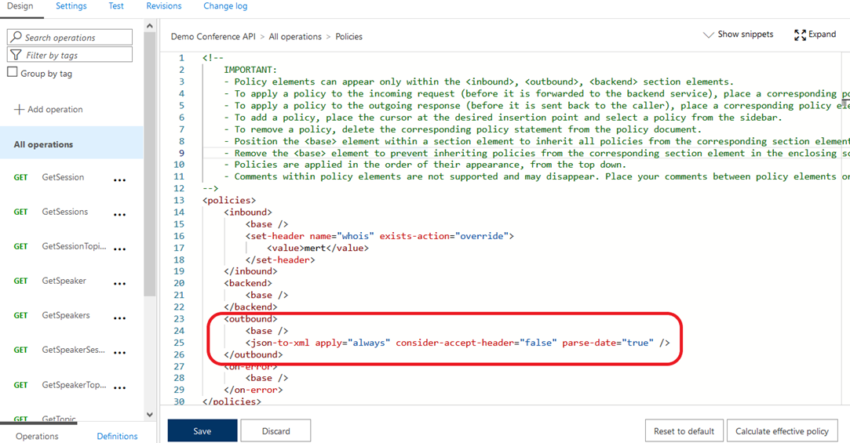
Task: Open ellipsis menu for GetSessions
Action: click(120, 214)
